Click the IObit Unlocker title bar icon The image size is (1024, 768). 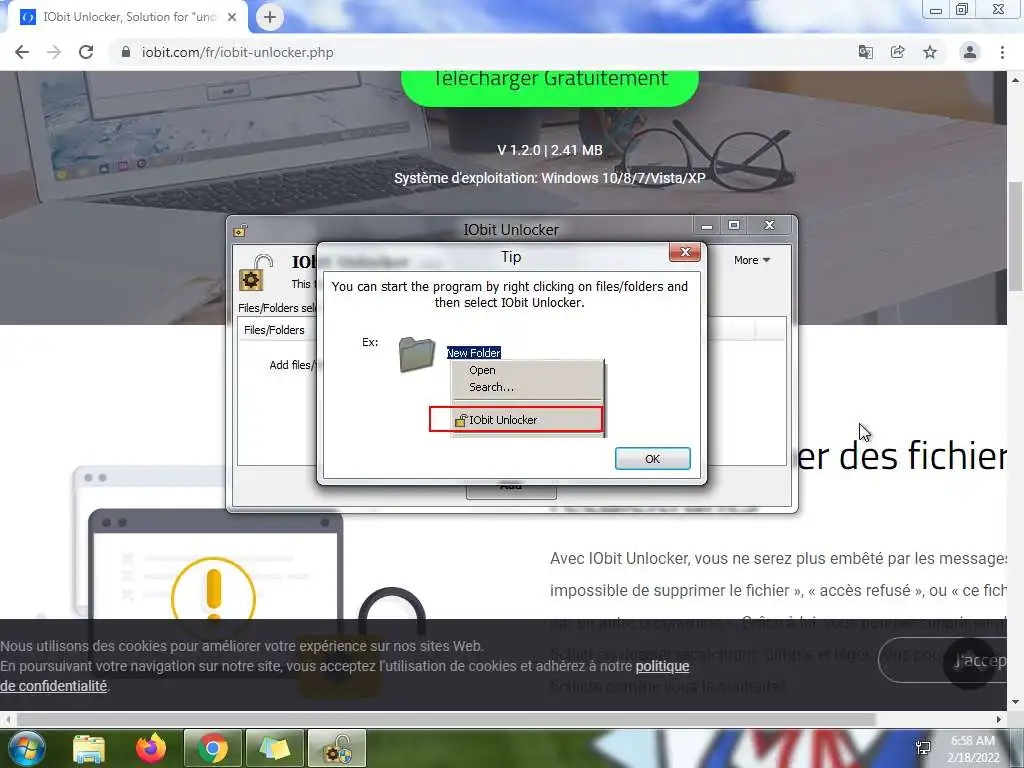click(x=240, y=230)
